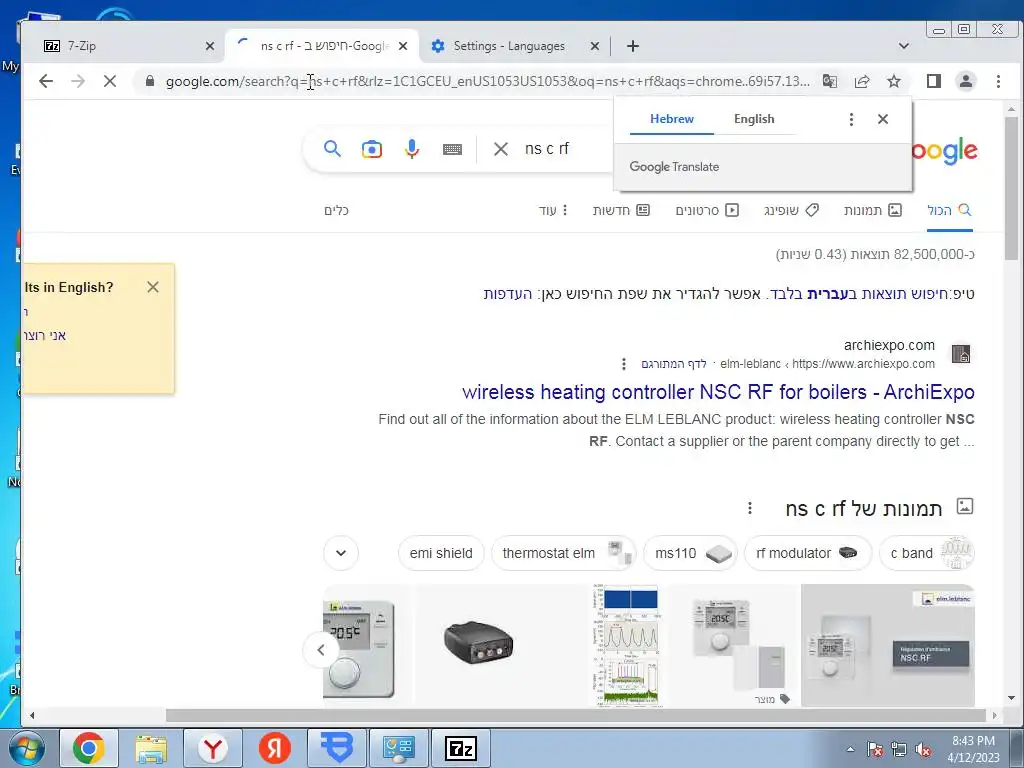
Task: Open wireless heating controller NSC RF result
Action: [x=718, y=392]
